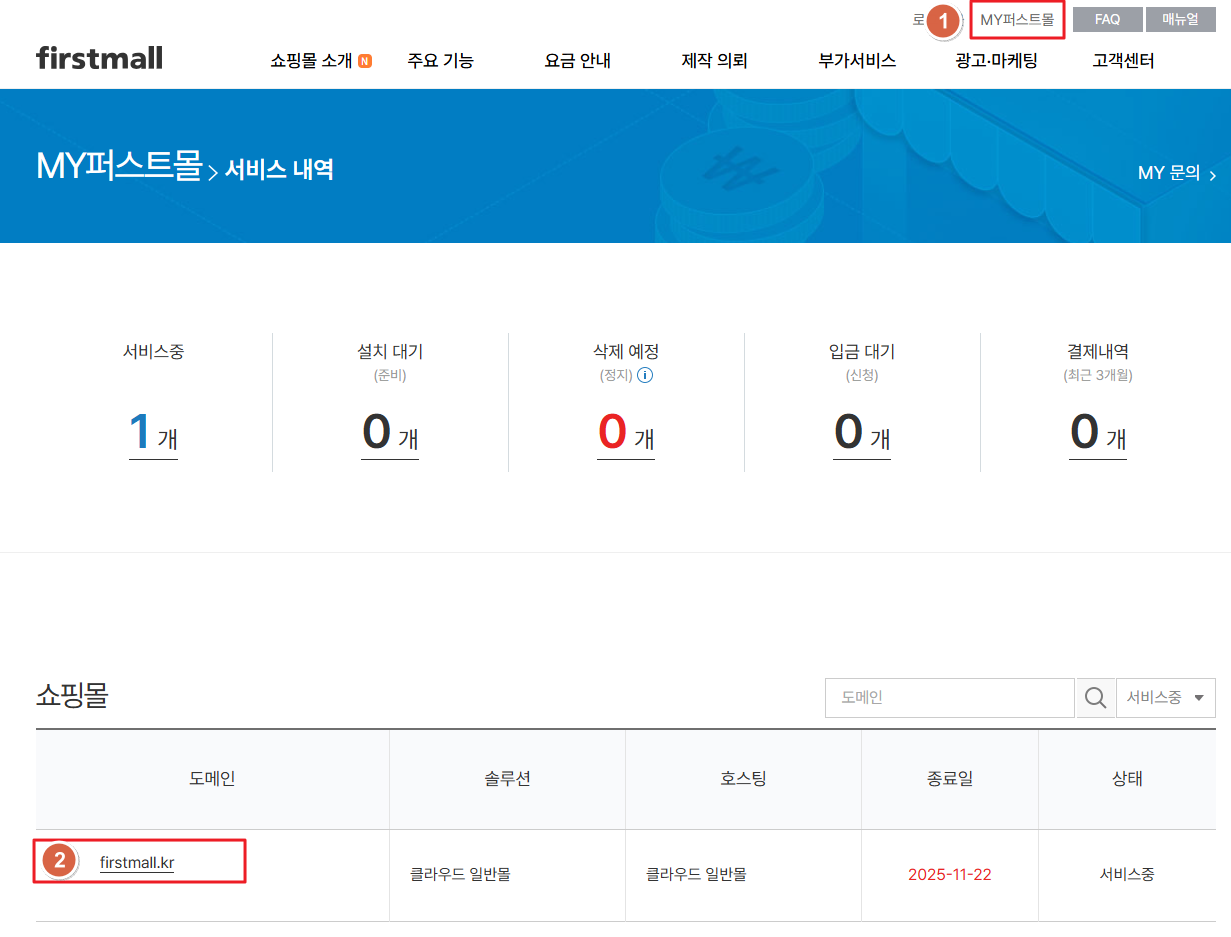
Task: Open the 광고·마케팅 menu
Action: pos(996,61)
